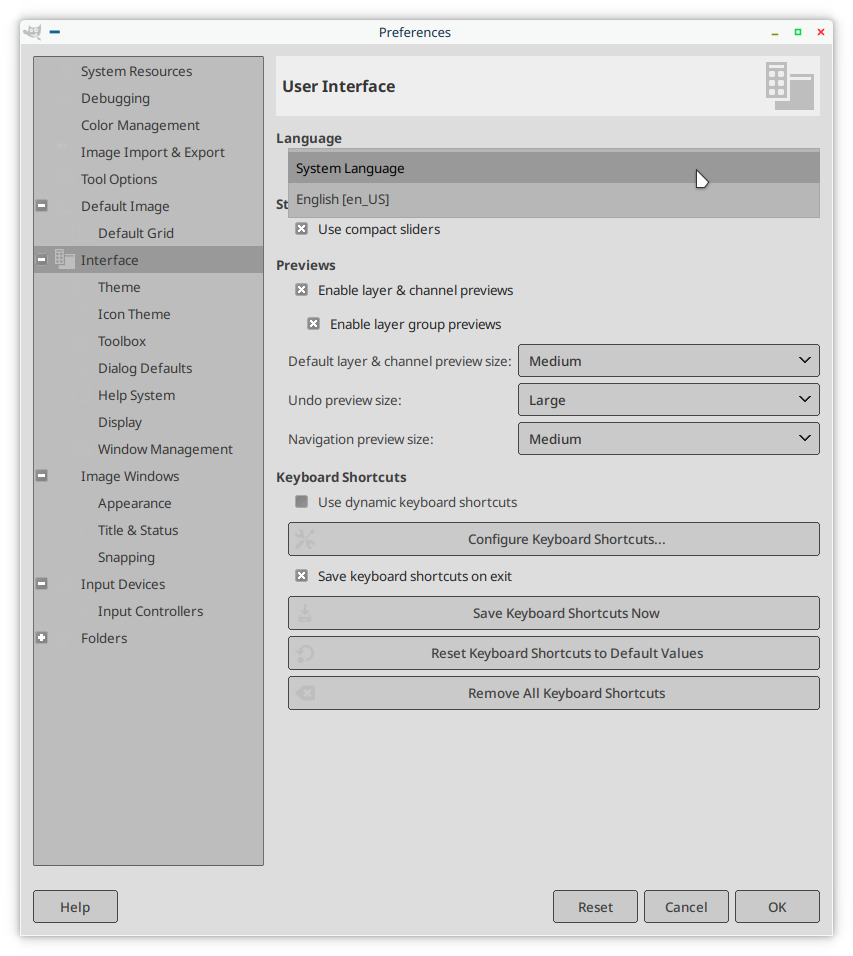Image resolution: width=853 pixels, height=956 pixels.
Task: Uncheck Save keyboard shortcuts on exit
Action: tap(301, 576)
